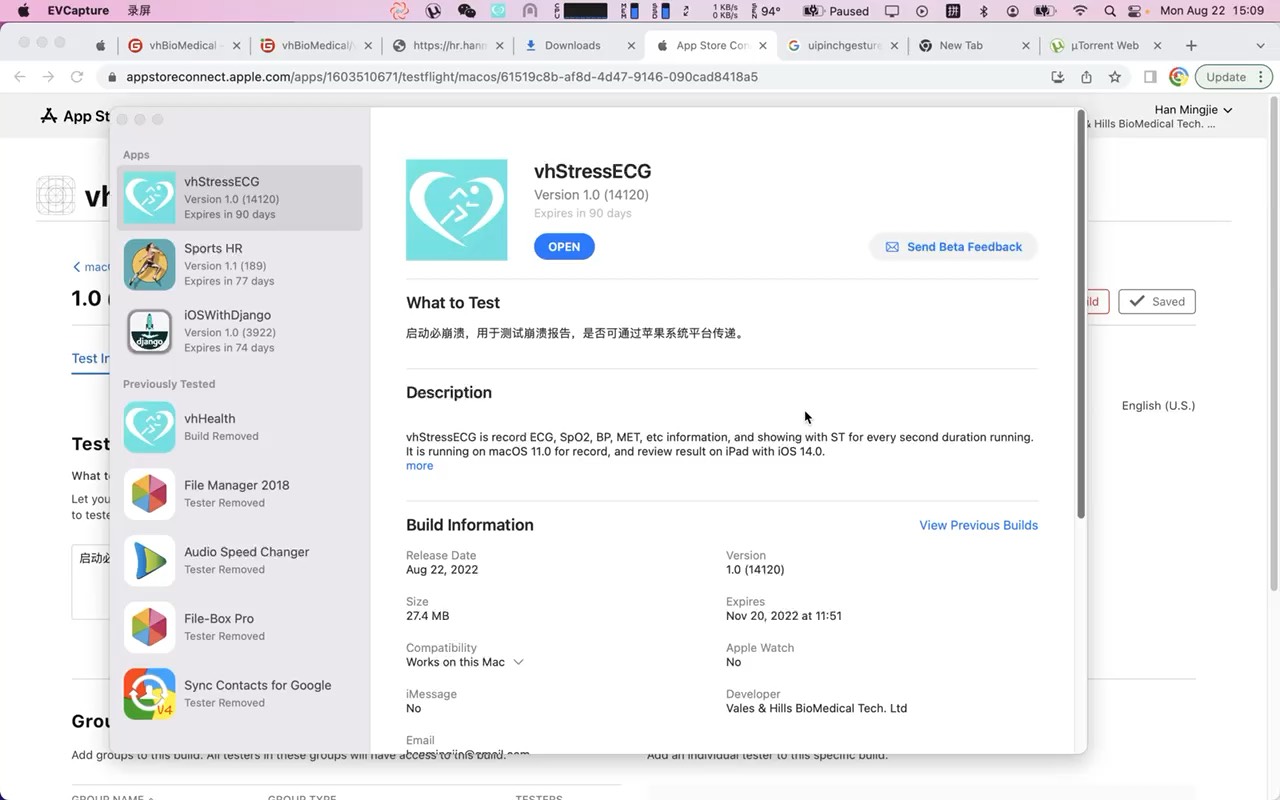Click Bluetooth icon in menu bar

coord(983,12)
